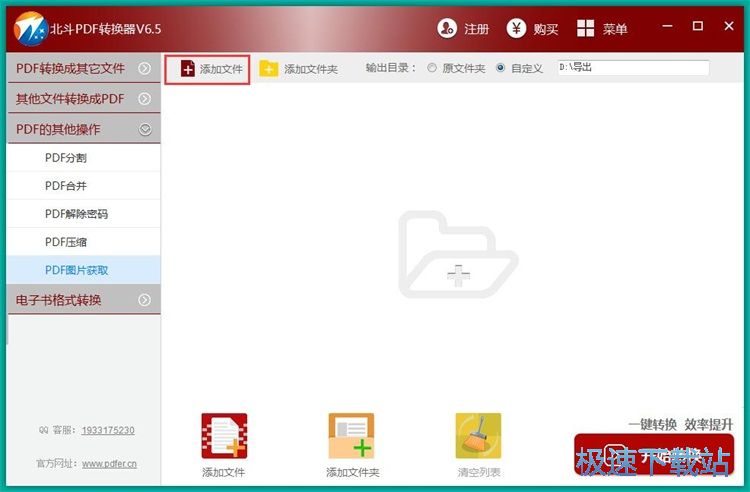Open the PDF分割 function

[x=84, y=158]
